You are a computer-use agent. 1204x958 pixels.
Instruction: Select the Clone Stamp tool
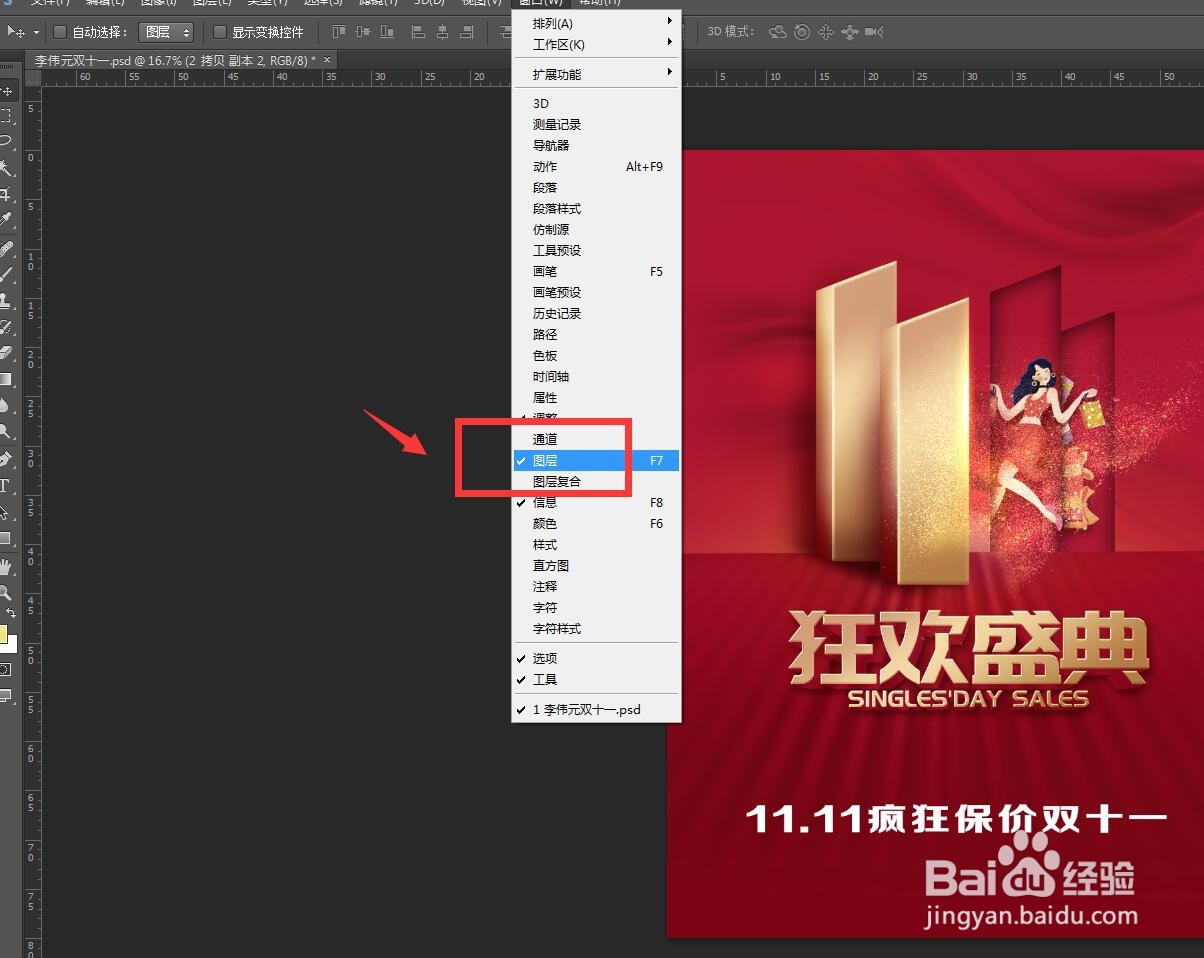coord(6,300)
